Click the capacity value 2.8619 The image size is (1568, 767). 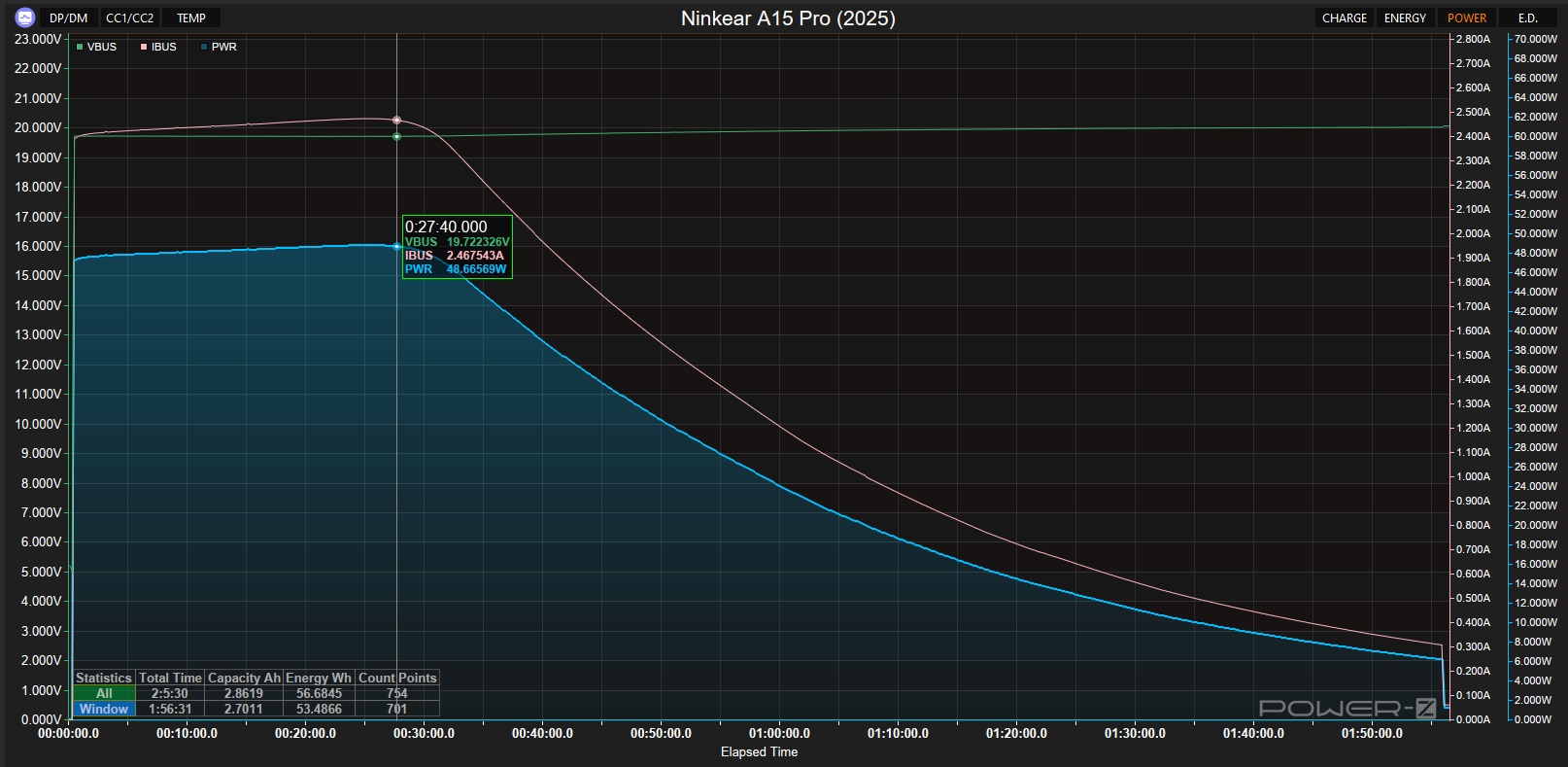pos(244,693)
